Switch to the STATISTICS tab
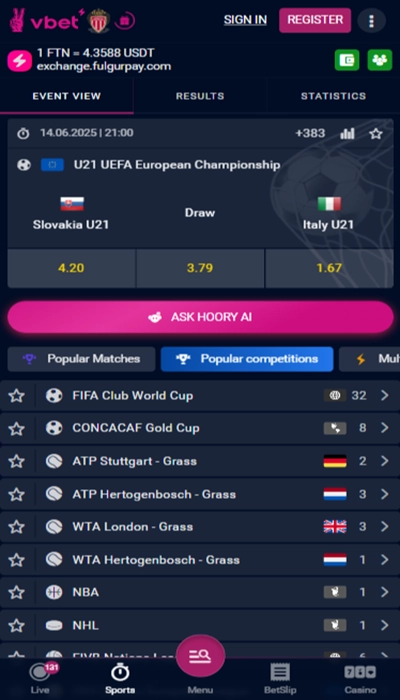Viewport: 400px width, 700px height. (333, 96)
